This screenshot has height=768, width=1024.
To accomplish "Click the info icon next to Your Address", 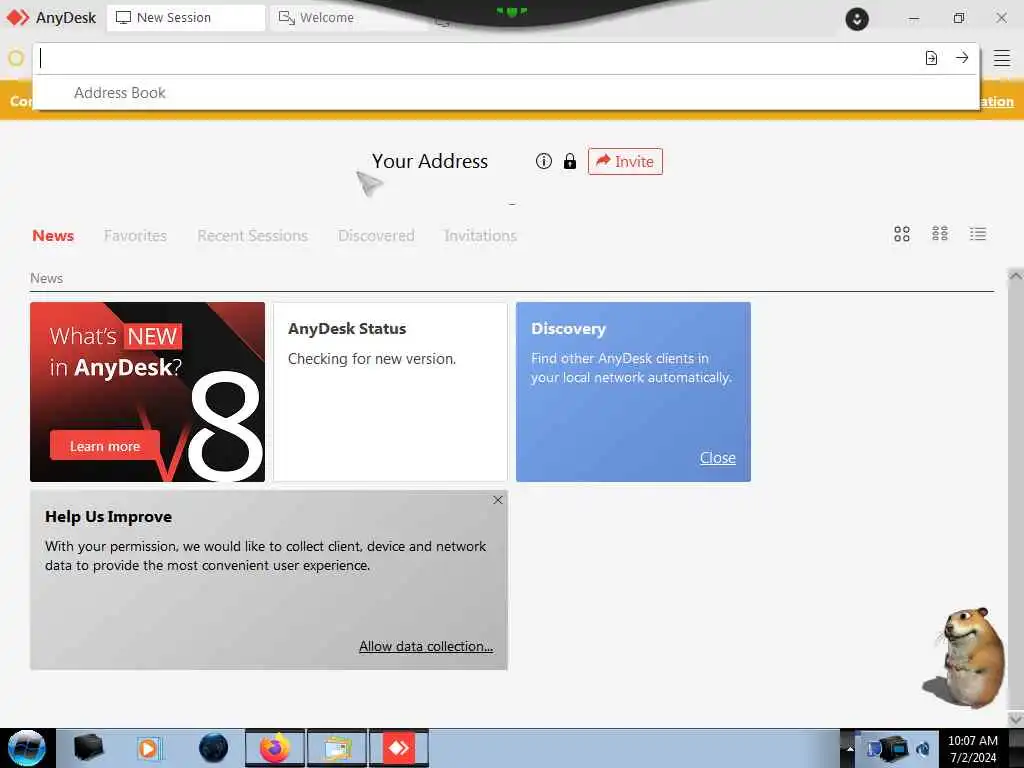I will point(543,161).
